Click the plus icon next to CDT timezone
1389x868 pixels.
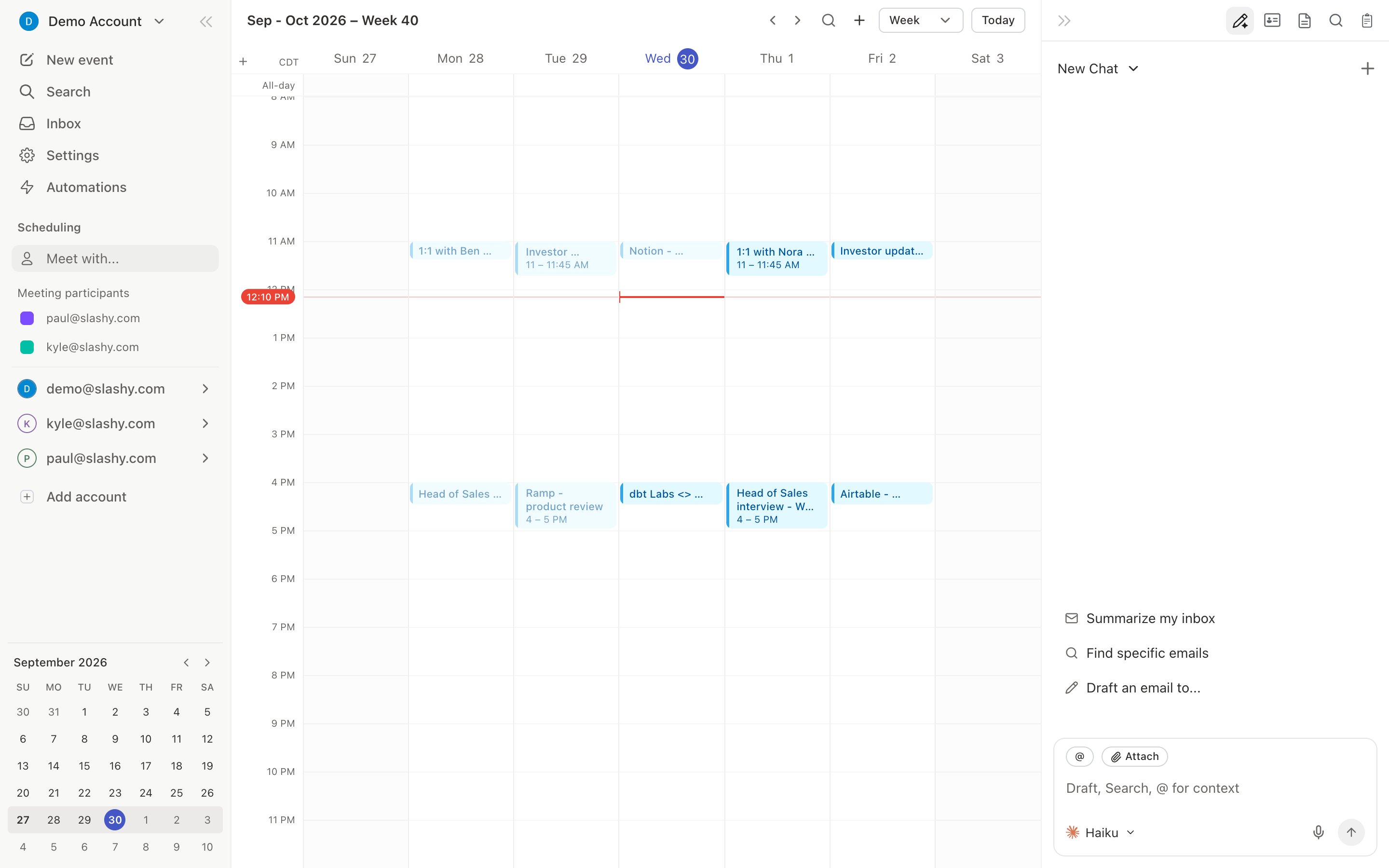coord(244,61)
